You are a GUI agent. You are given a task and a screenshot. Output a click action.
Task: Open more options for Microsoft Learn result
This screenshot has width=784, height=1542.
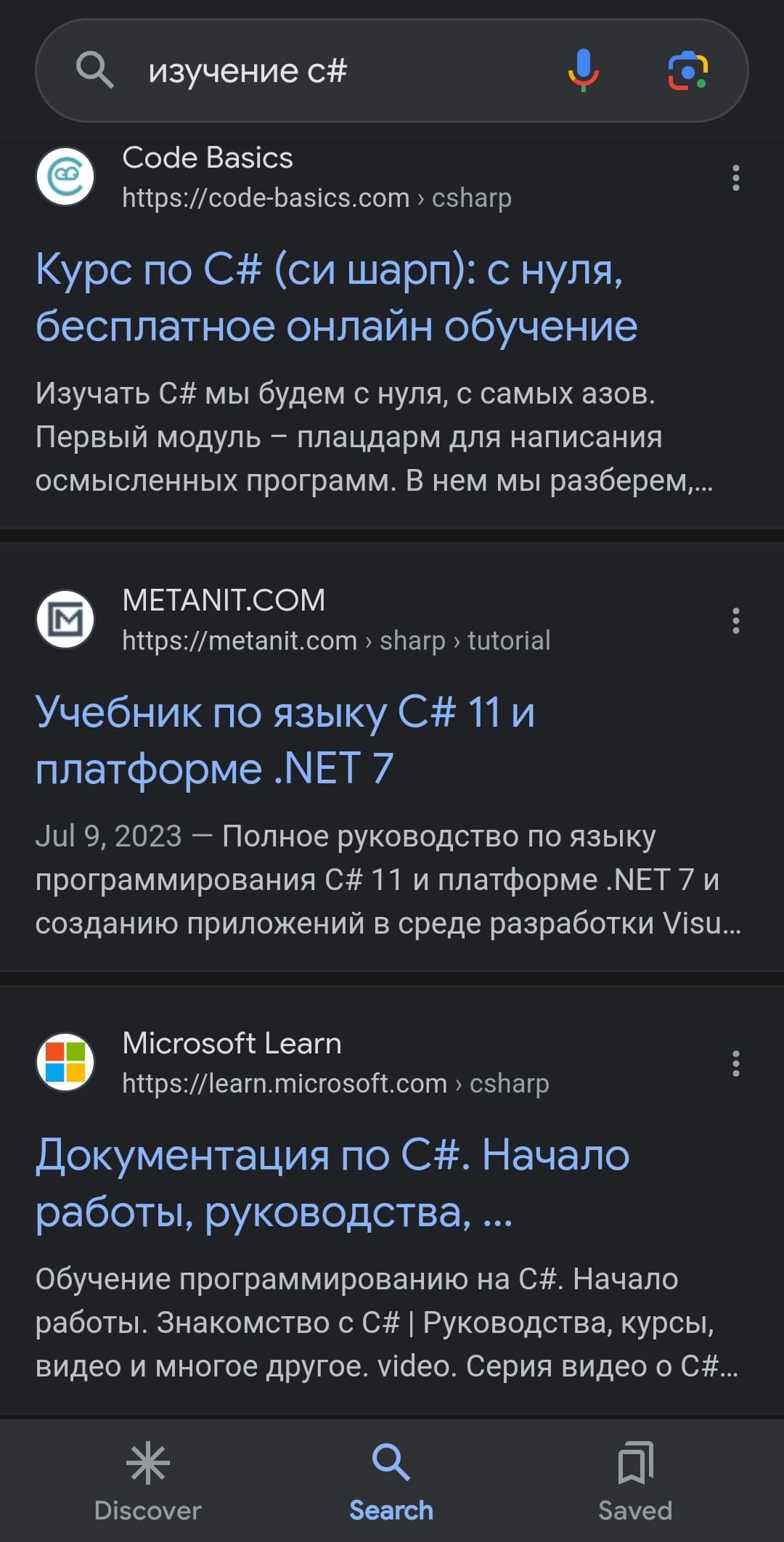click(x=735, y=1064)
